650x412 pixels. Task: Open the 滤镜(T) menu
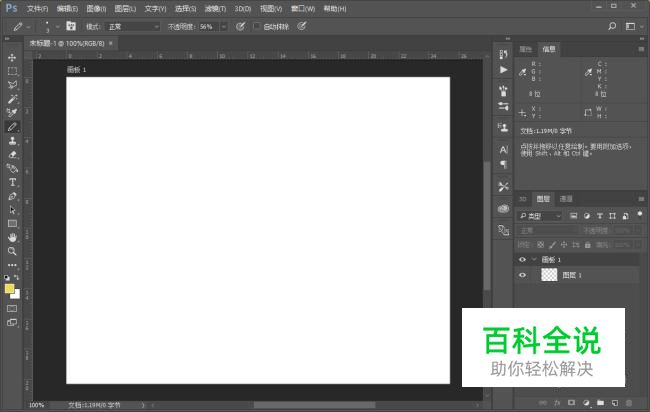215,8
